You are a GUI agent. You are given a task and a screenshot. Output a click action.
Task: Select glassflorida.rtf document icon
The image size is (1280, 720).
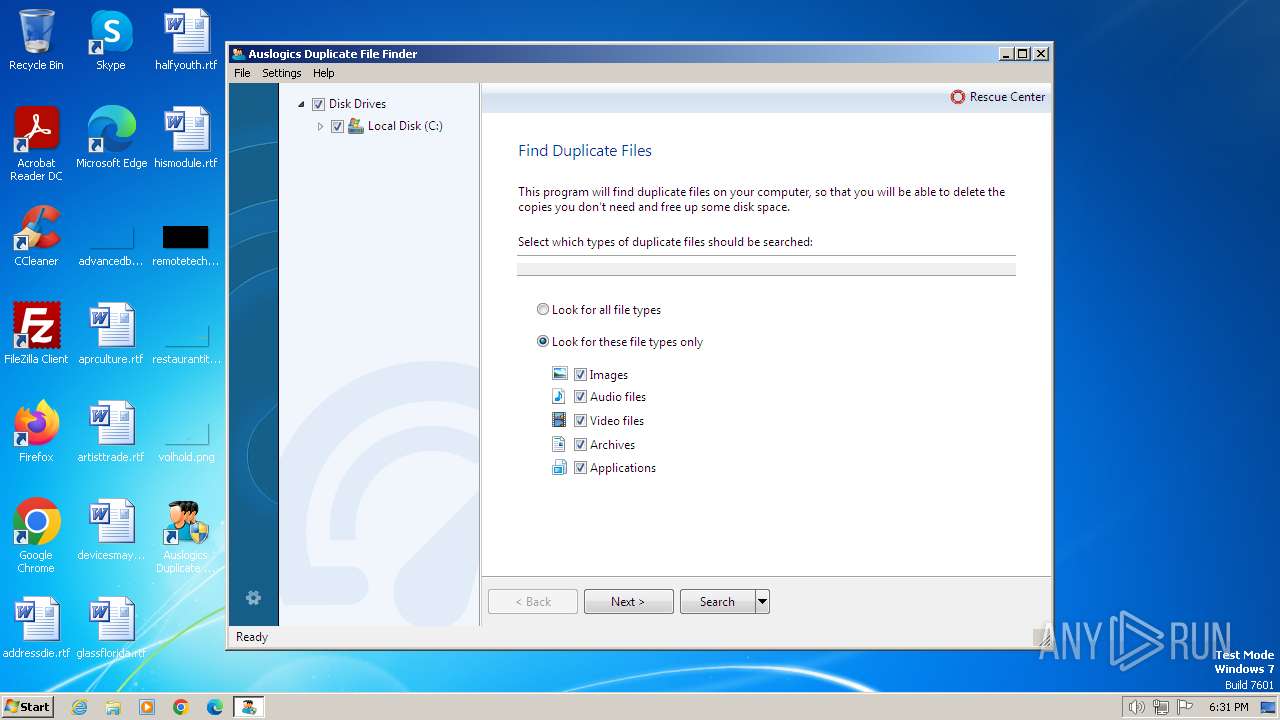[111, 628]
